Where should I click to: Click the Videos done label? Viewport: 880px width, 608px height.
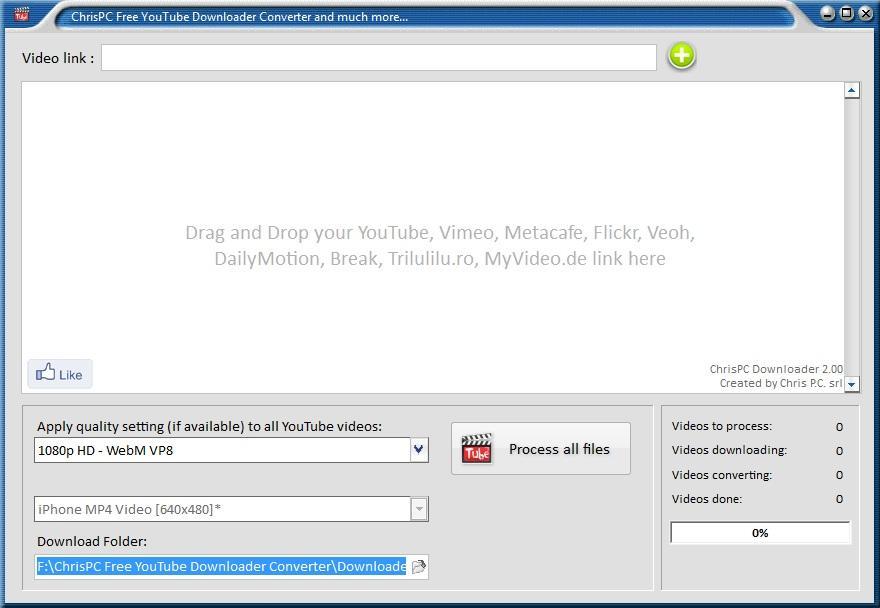coord(707,499)
